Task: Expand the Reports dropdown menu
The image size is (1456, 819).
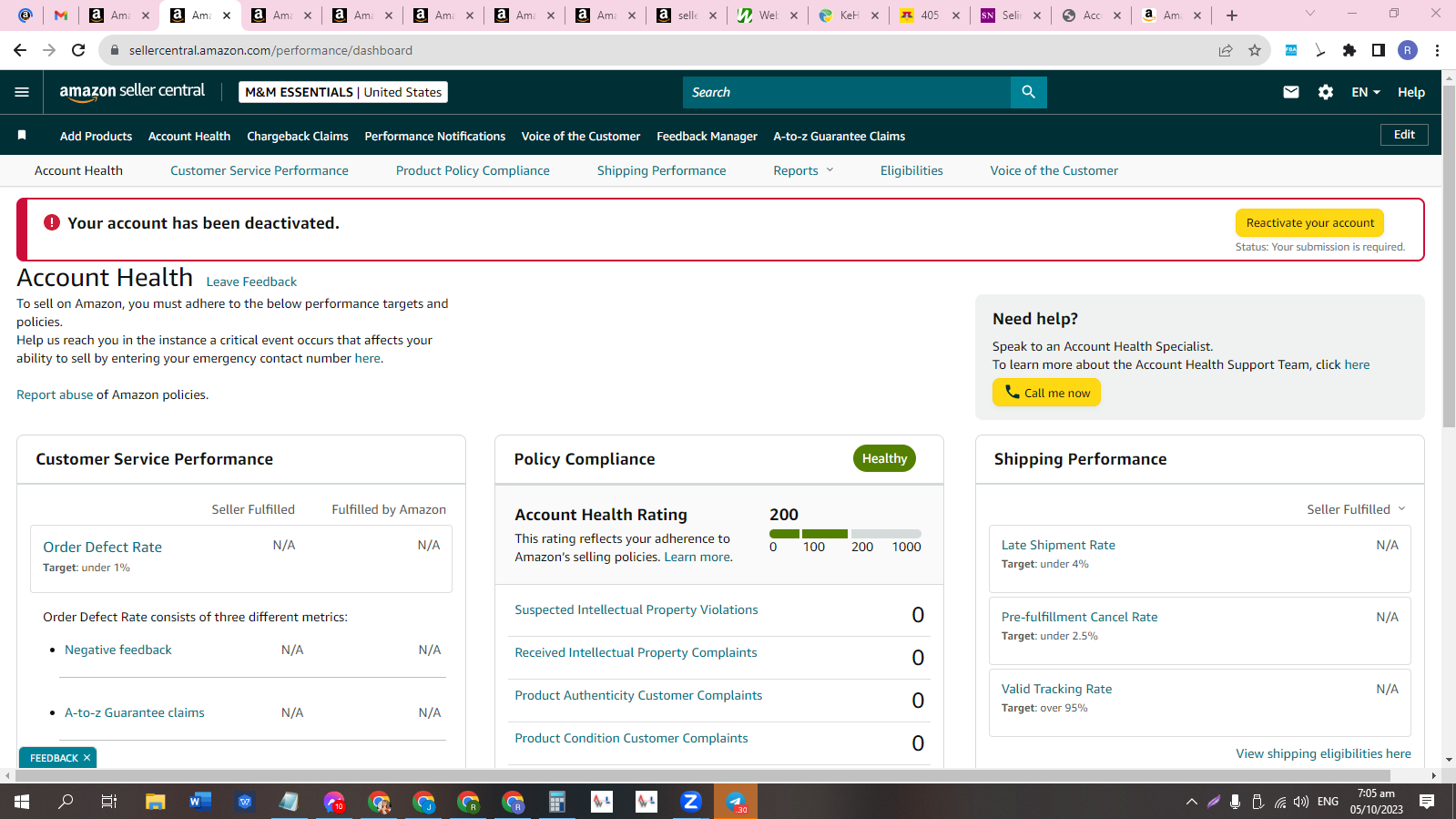Action: tap(803, 170)
